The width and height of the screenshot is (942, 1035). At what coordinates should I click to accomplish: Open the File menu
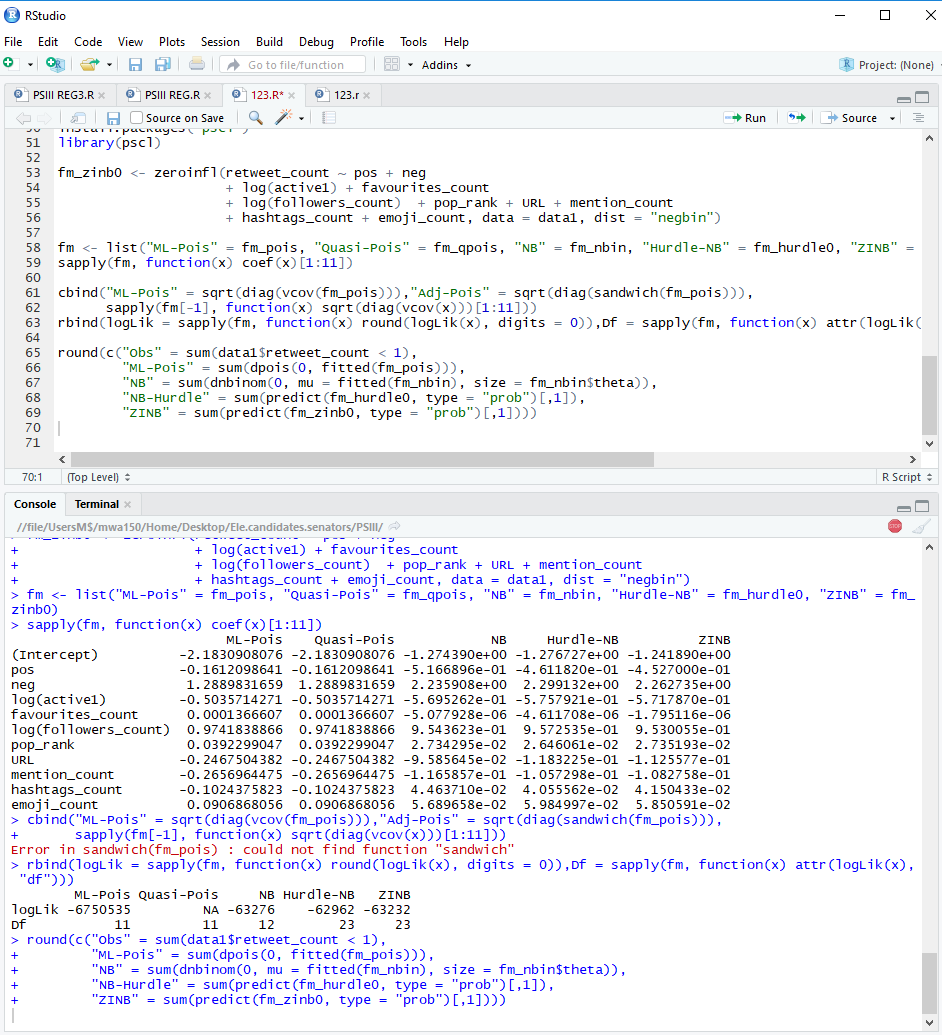pyautogui.click(x=13, y=42)
